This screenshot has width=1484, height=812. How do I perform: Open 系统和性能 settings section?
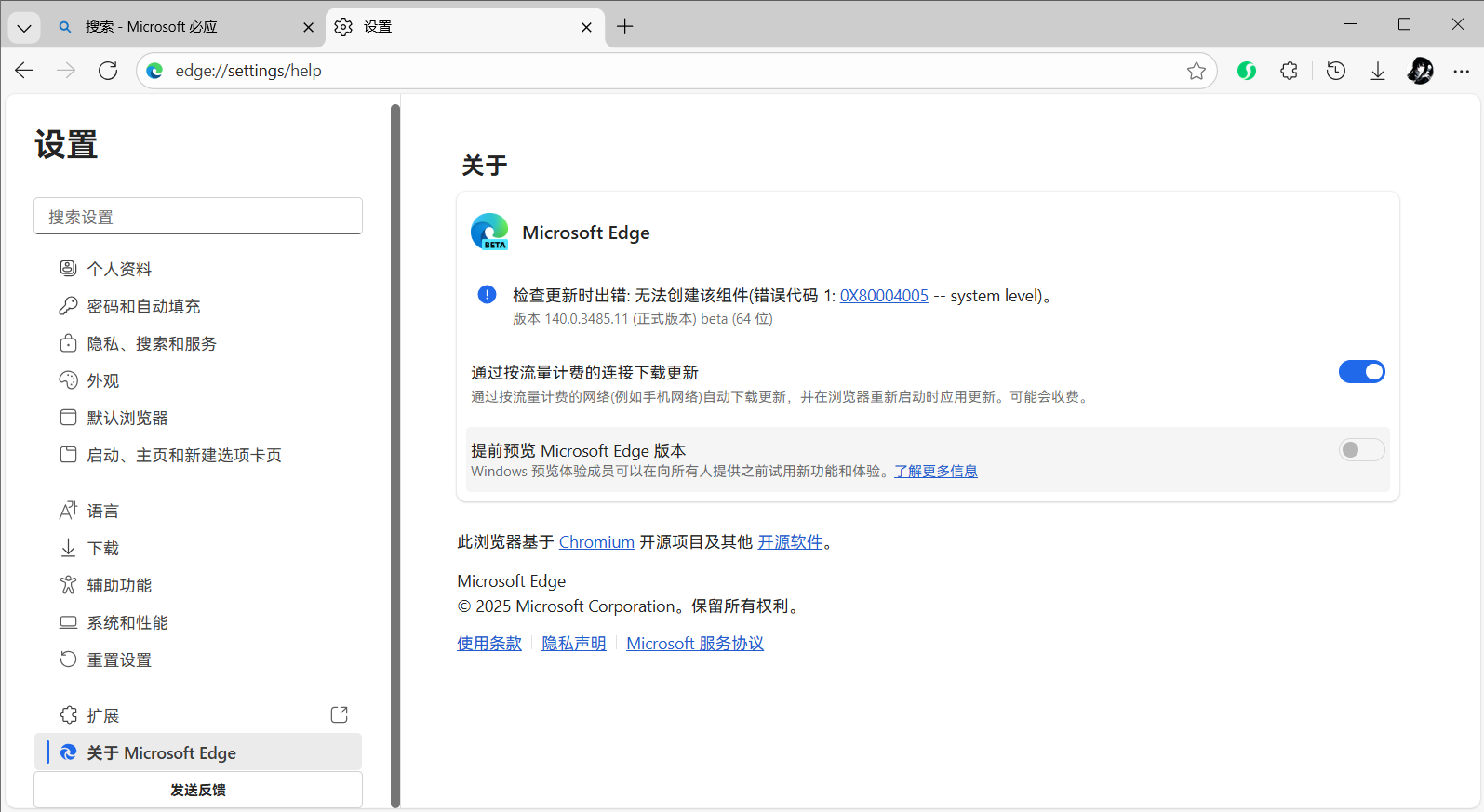[198, 622]
